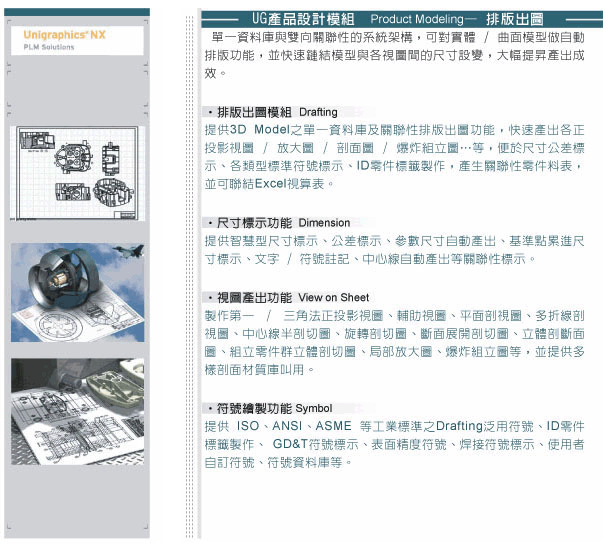Click the 'UG產品設計模組 Product Modeling' header banner

click(x=402, y=19)
